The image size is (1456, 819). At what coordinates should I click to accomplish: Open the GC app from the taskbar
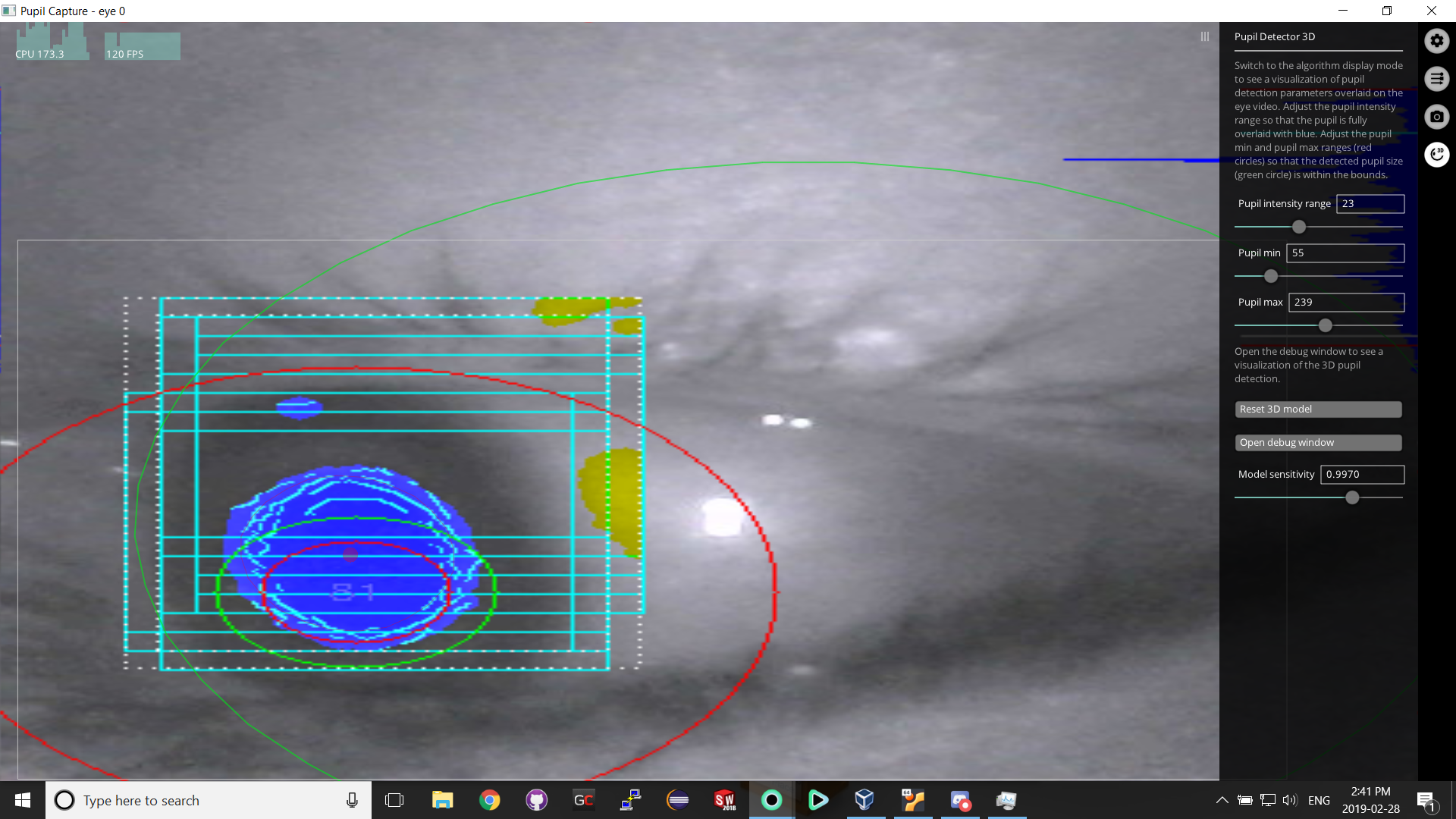[583, 800]
